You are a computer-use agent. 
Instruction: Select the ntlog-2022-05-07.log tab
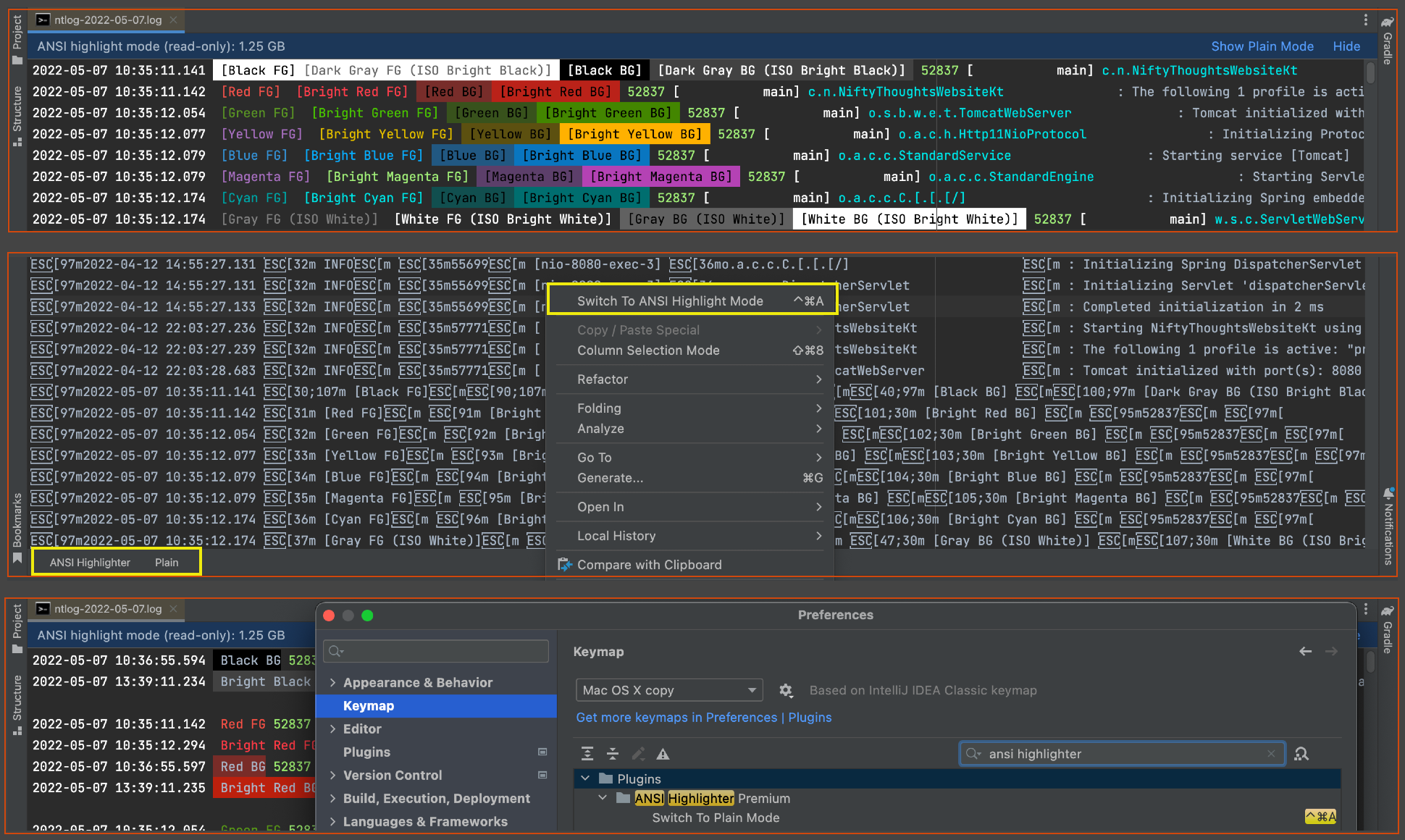click(x=105, y=20)
